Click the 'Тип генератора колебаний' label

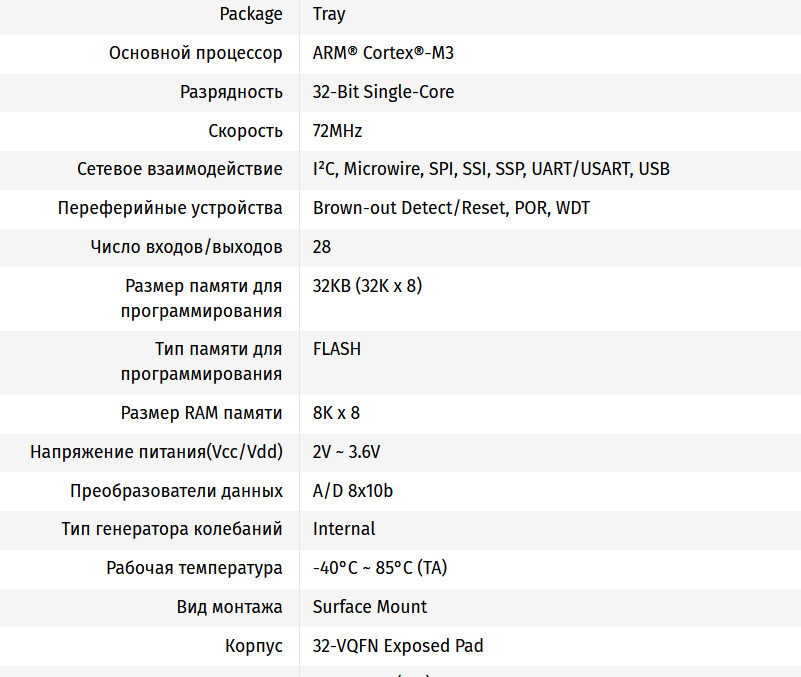pos(172,529)
